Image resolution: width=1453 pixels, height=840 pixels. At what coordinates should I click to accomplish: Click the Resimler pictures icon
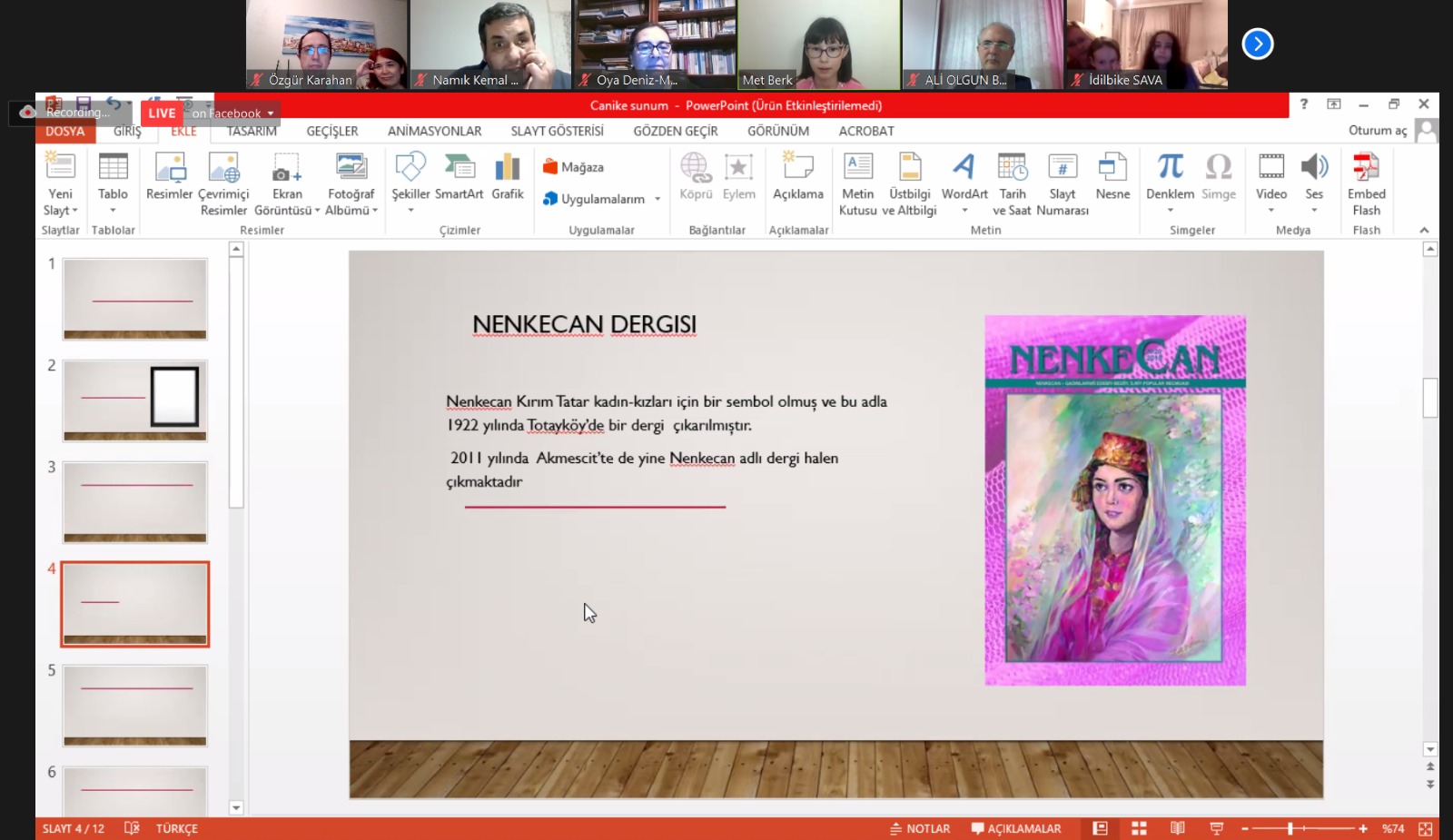(x=170, y=176)
